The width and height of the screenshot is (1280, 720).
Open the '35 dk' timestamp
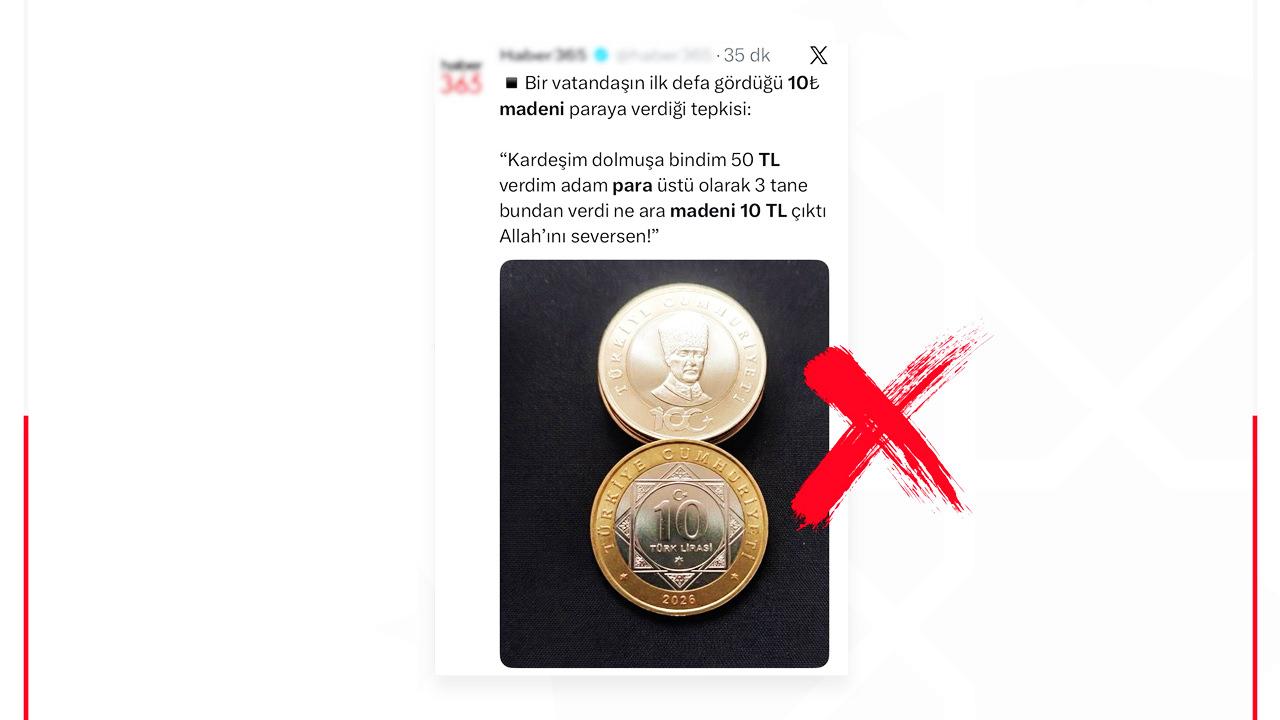point(746,55)
